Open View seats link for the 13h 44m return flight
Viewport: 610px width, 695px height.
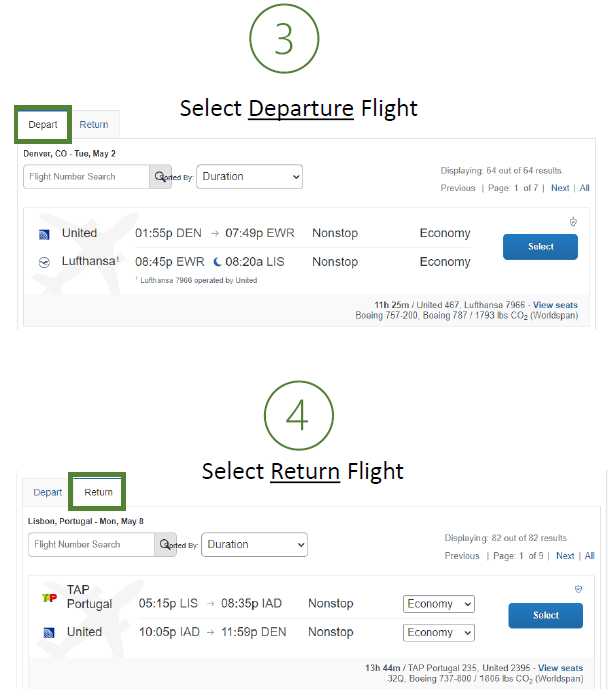[x=560, y=668]
